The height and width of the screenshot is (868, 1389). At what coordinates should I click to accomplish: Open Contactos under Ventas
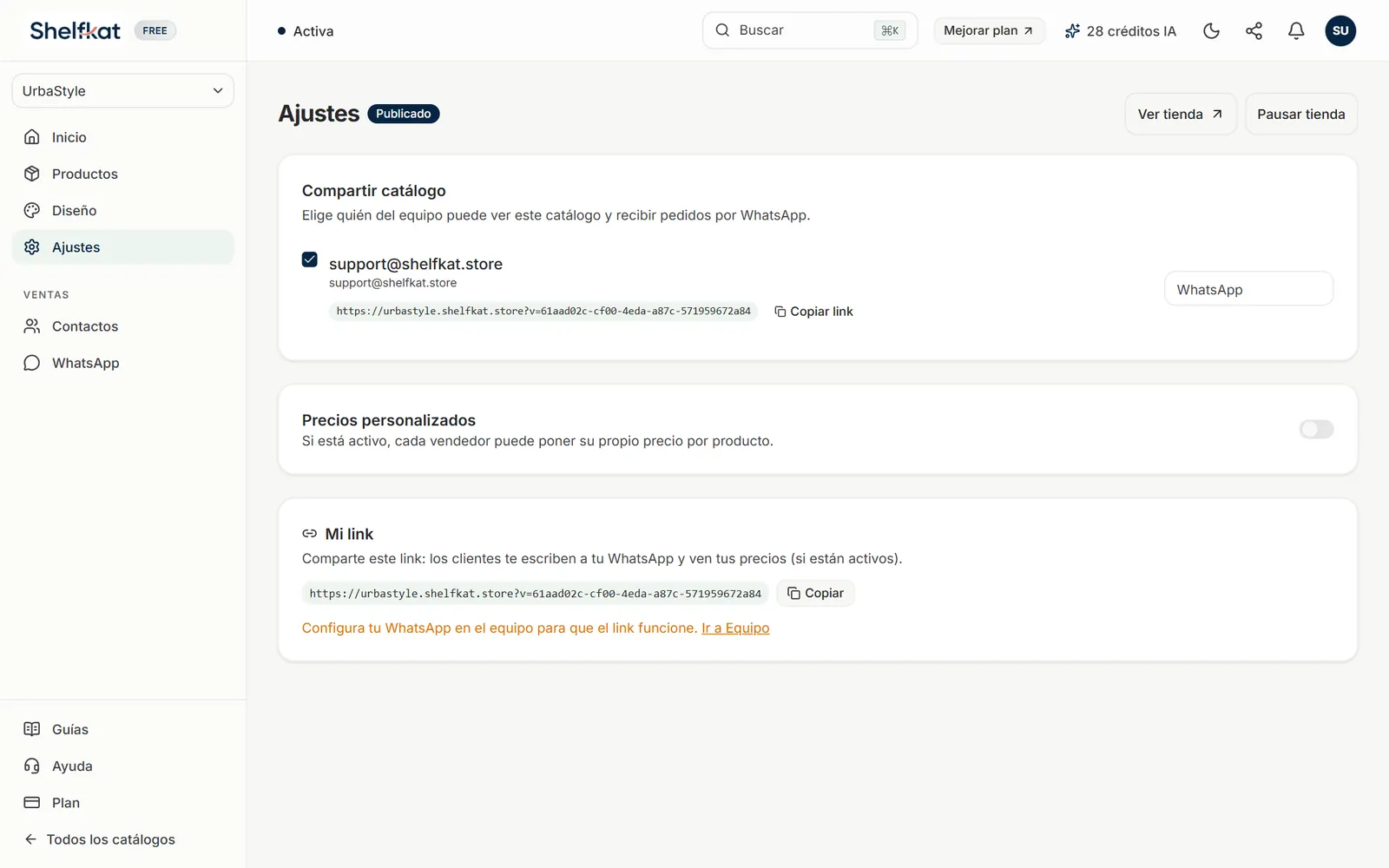122,326
